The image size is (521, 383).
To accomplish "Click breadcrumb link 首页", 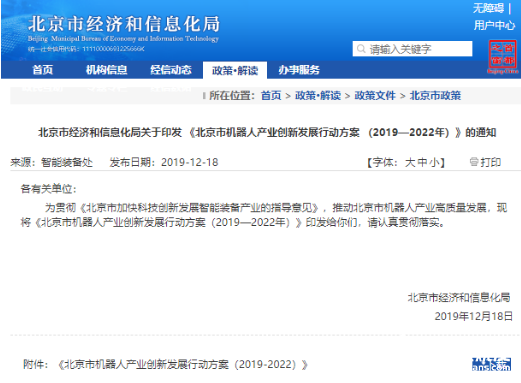I will [x=271, y=96].
